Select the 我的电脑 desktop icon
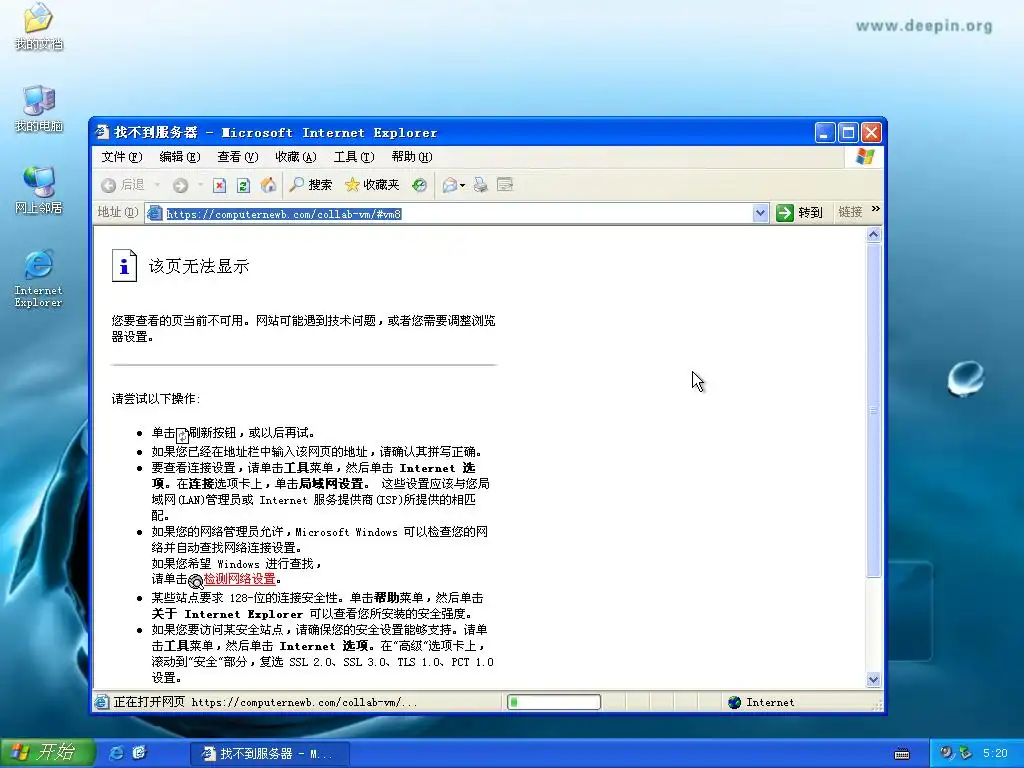Viewport: 1024px width, 768px height. [39, 108]
